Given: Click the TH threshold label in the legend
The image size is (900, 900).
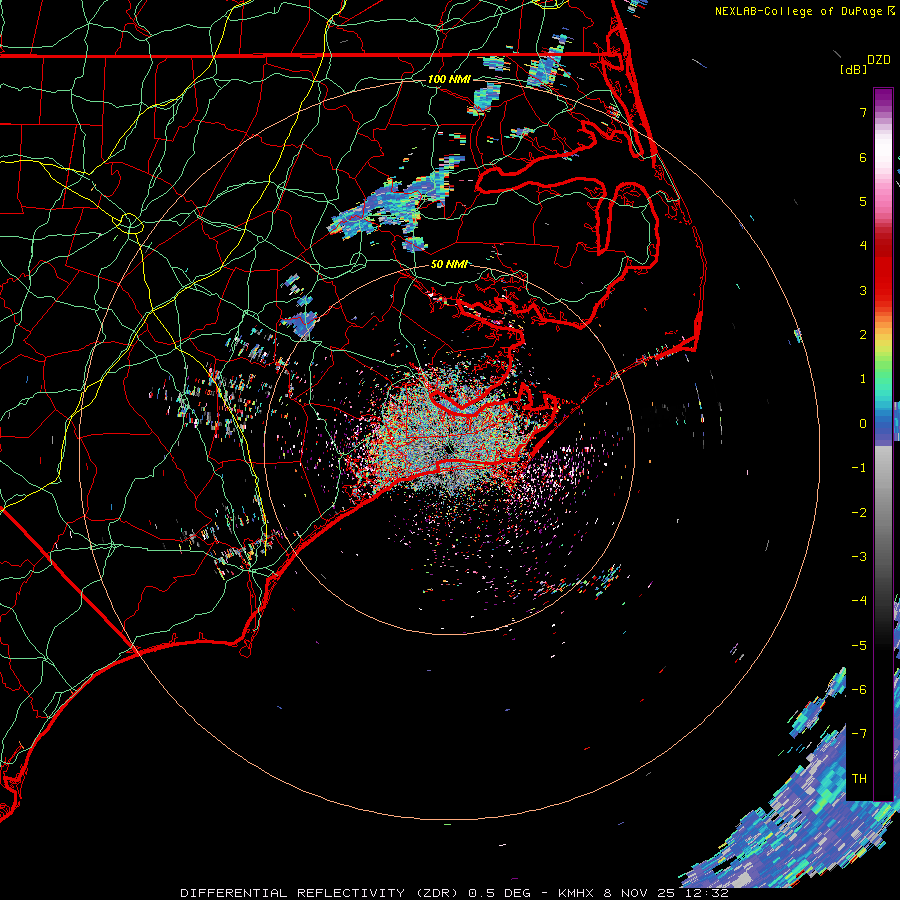Looking at the screenshot, I should [x=859, y=779].
